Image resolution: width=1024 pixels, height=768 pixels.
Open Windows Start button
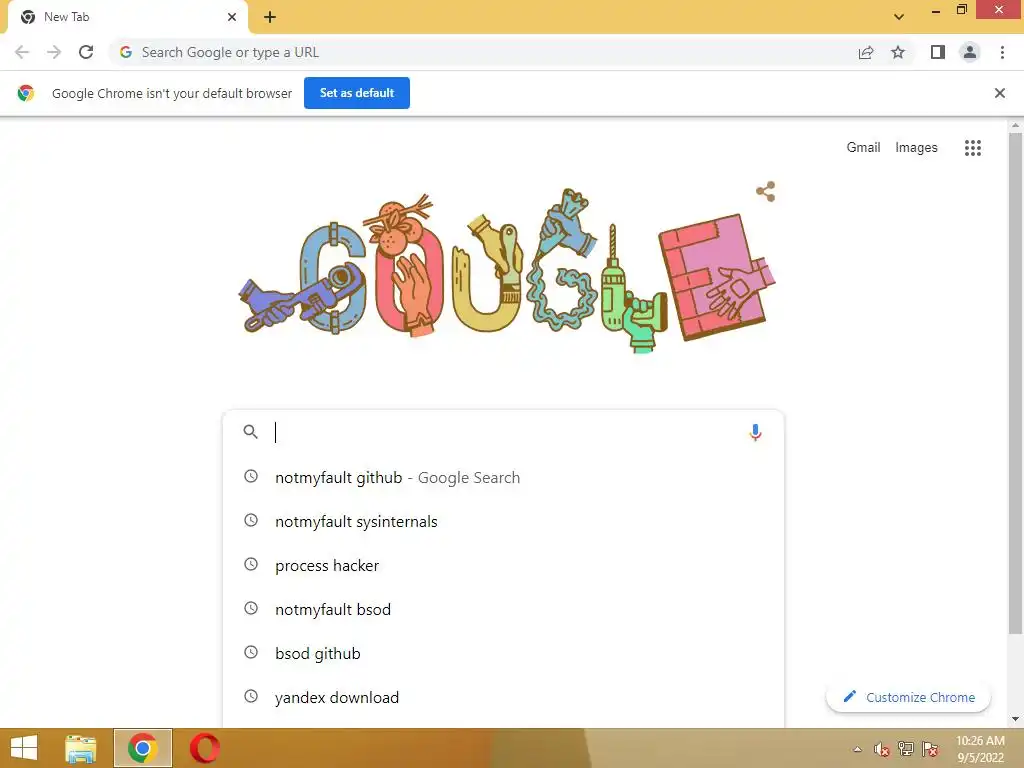click(24, 748)
